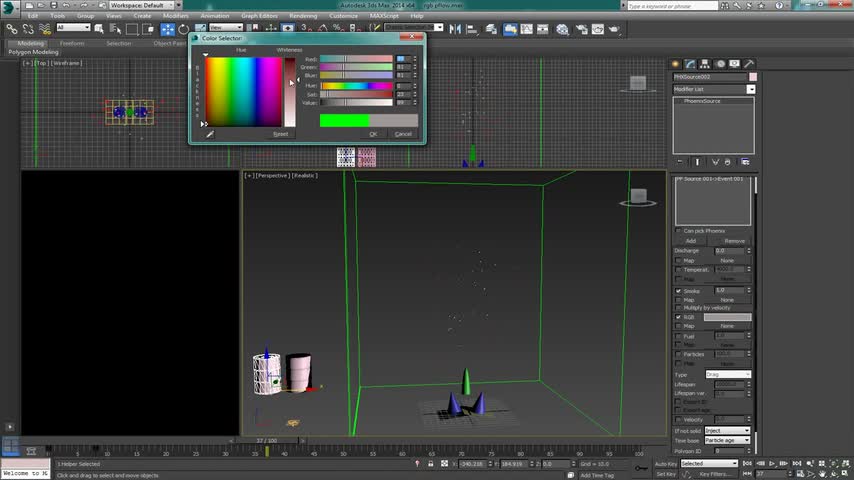Click the Rotate tool icon
854x480 pixels.
[x=182, y=29]
